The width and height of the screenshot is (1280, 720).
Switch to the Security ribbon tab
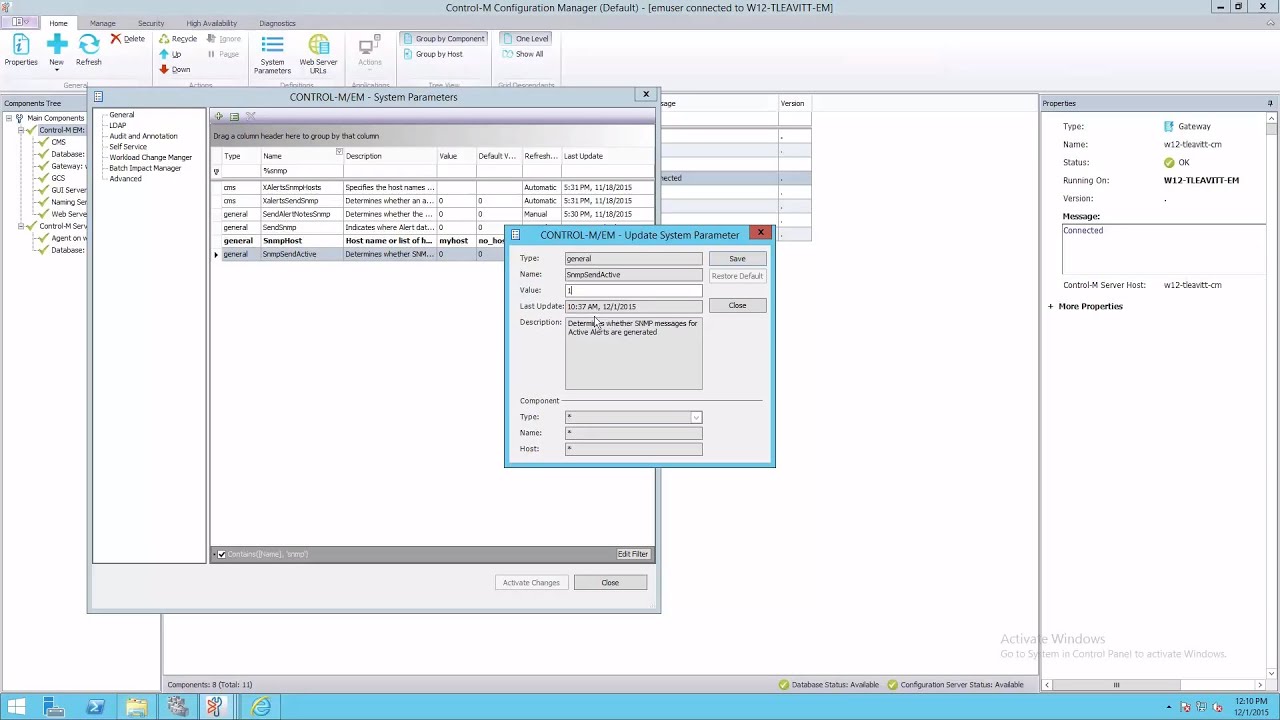coord(151,23)
